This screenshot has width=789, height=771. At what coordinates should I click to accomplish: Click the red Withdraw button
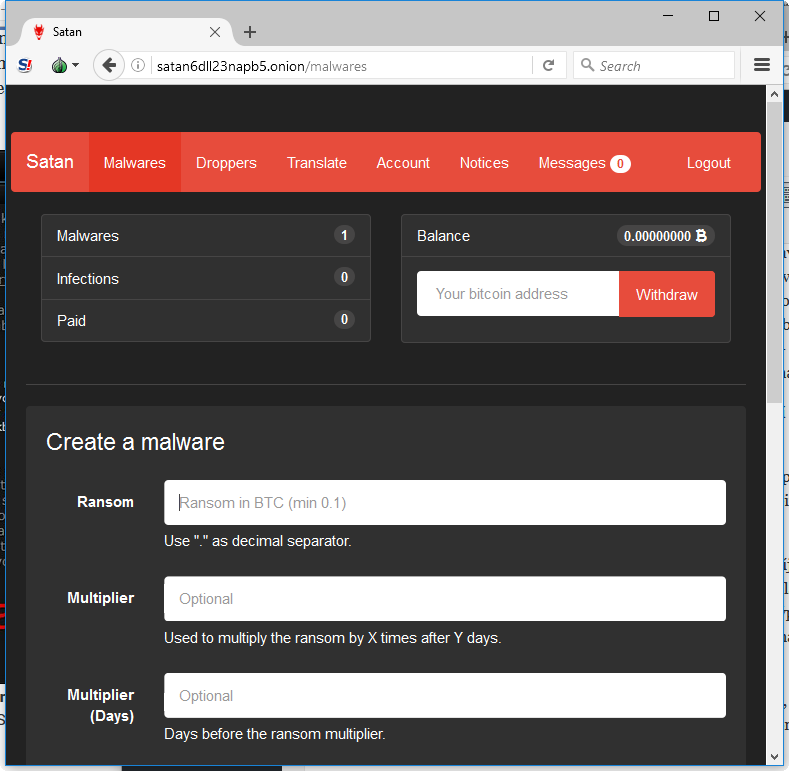(x=666, y=294)
